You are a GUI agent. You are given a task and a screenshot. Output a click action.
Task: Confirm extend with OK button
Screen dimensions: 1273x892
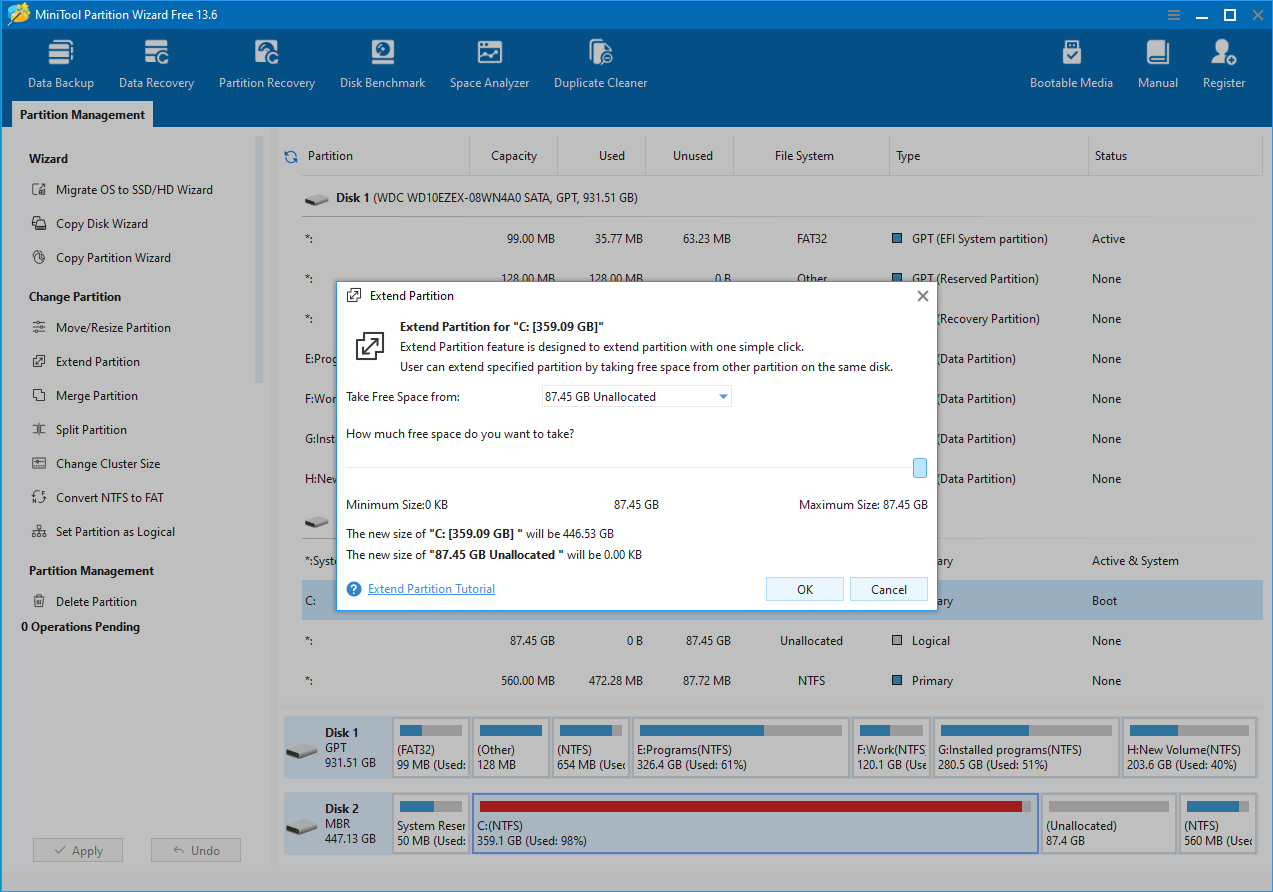point(805,589)
